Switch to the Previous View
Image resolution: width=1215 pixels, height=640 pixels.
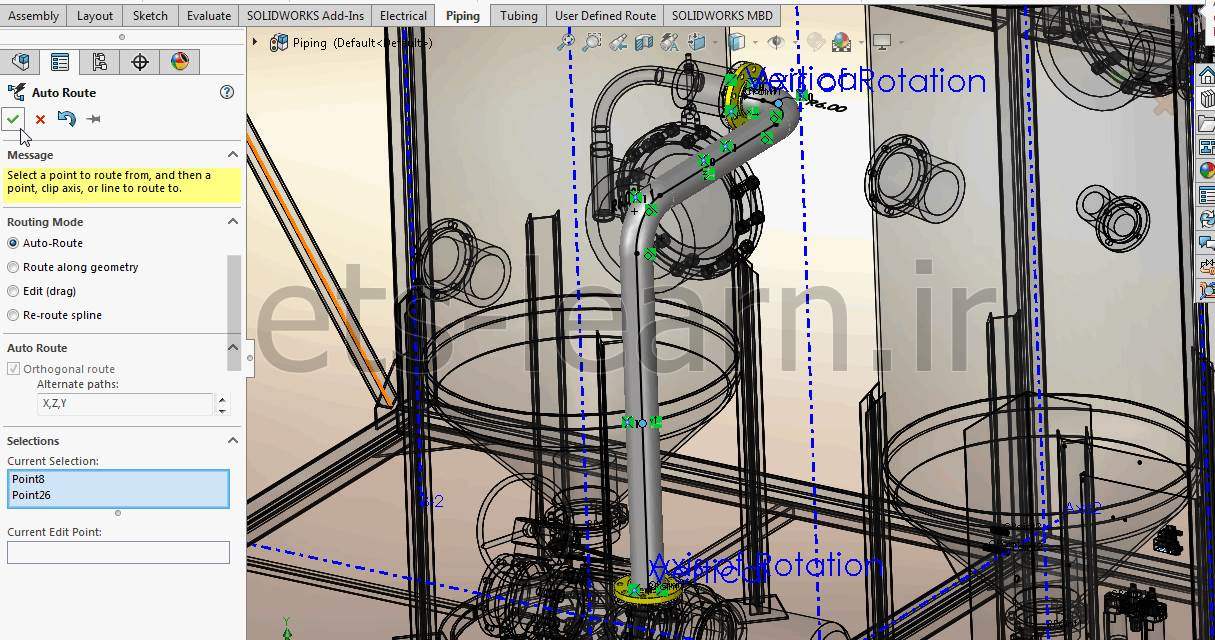click(618, 42)
